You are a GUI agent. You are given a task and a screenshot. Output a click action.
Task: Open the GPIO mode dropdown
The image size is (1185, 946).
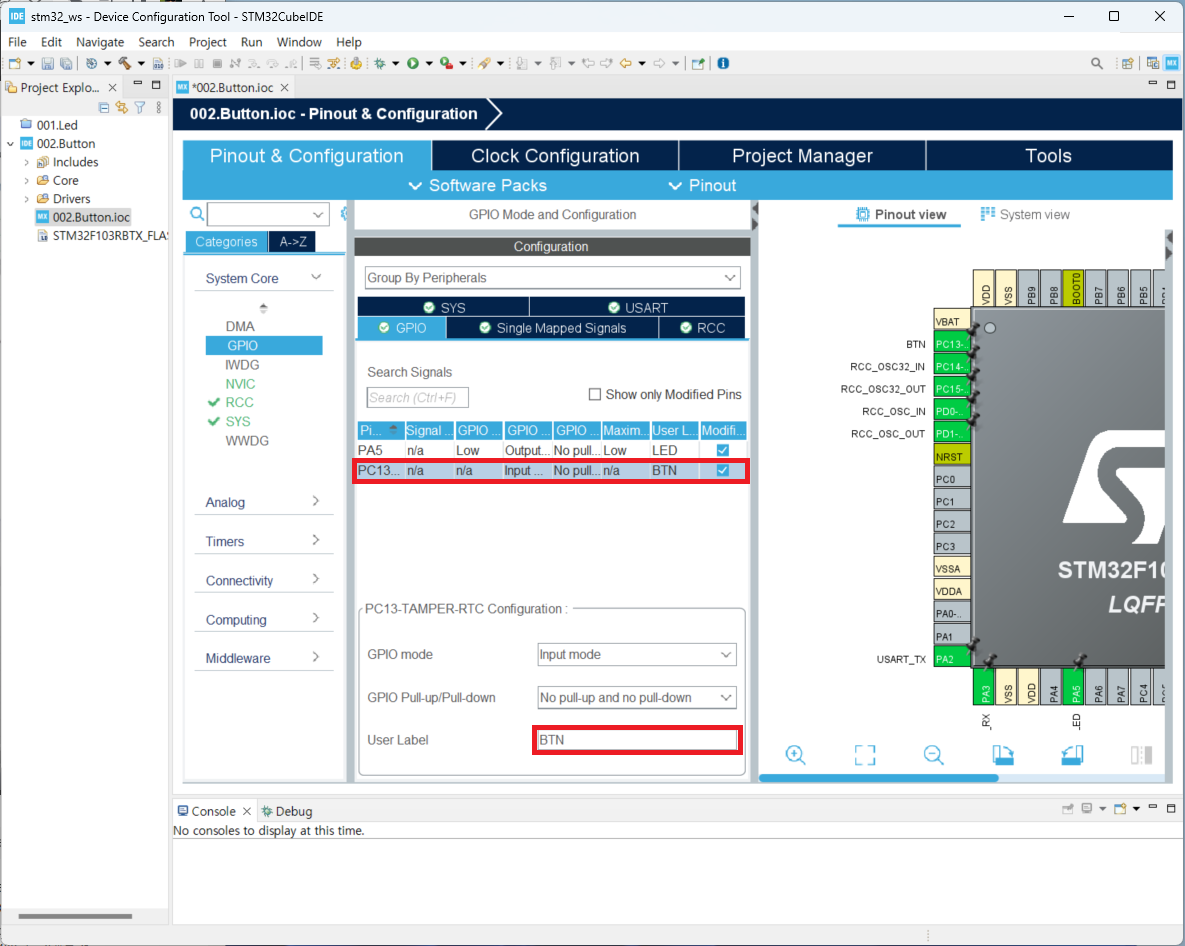coord(636,654)
